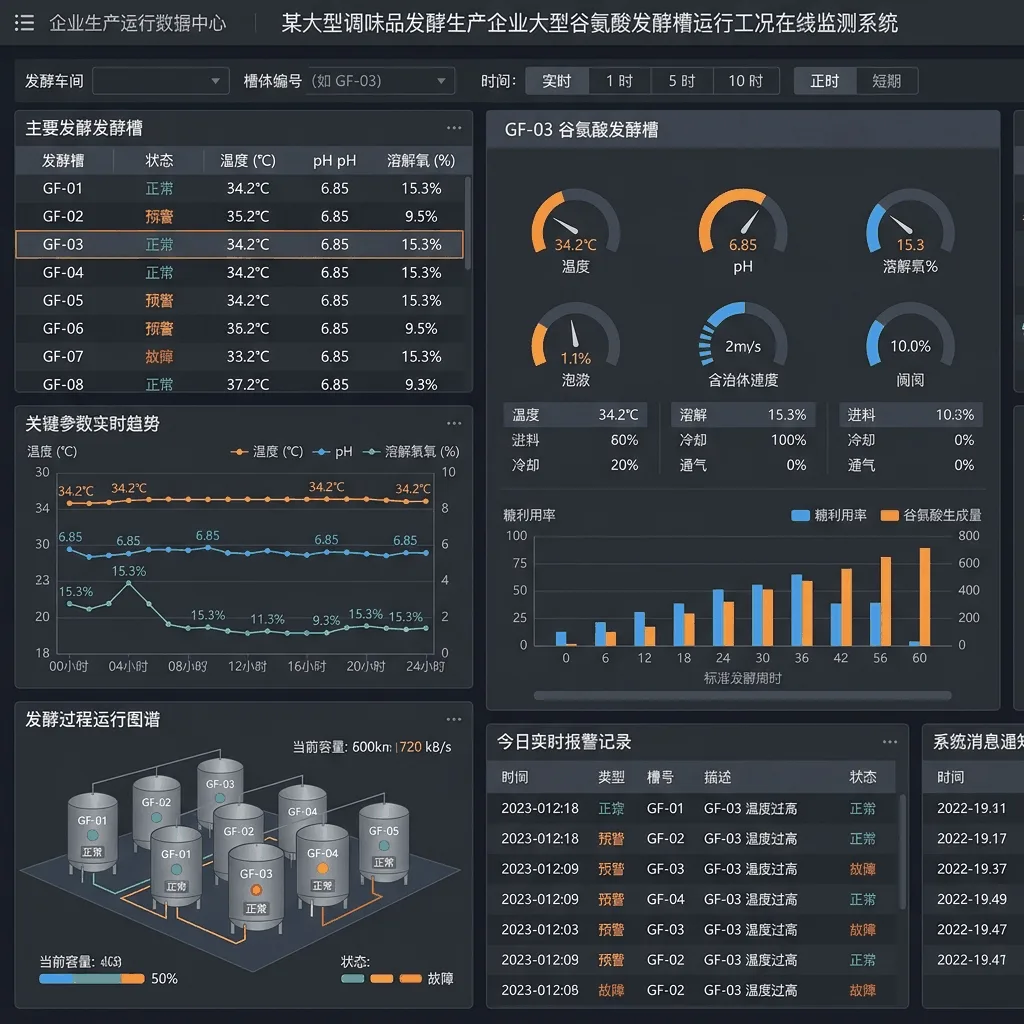Switch to the 10 时 time range tab
Image resolution: width=1024 pixels, height=1024 pixels.
pyautogui.click(x=746, y=81)
